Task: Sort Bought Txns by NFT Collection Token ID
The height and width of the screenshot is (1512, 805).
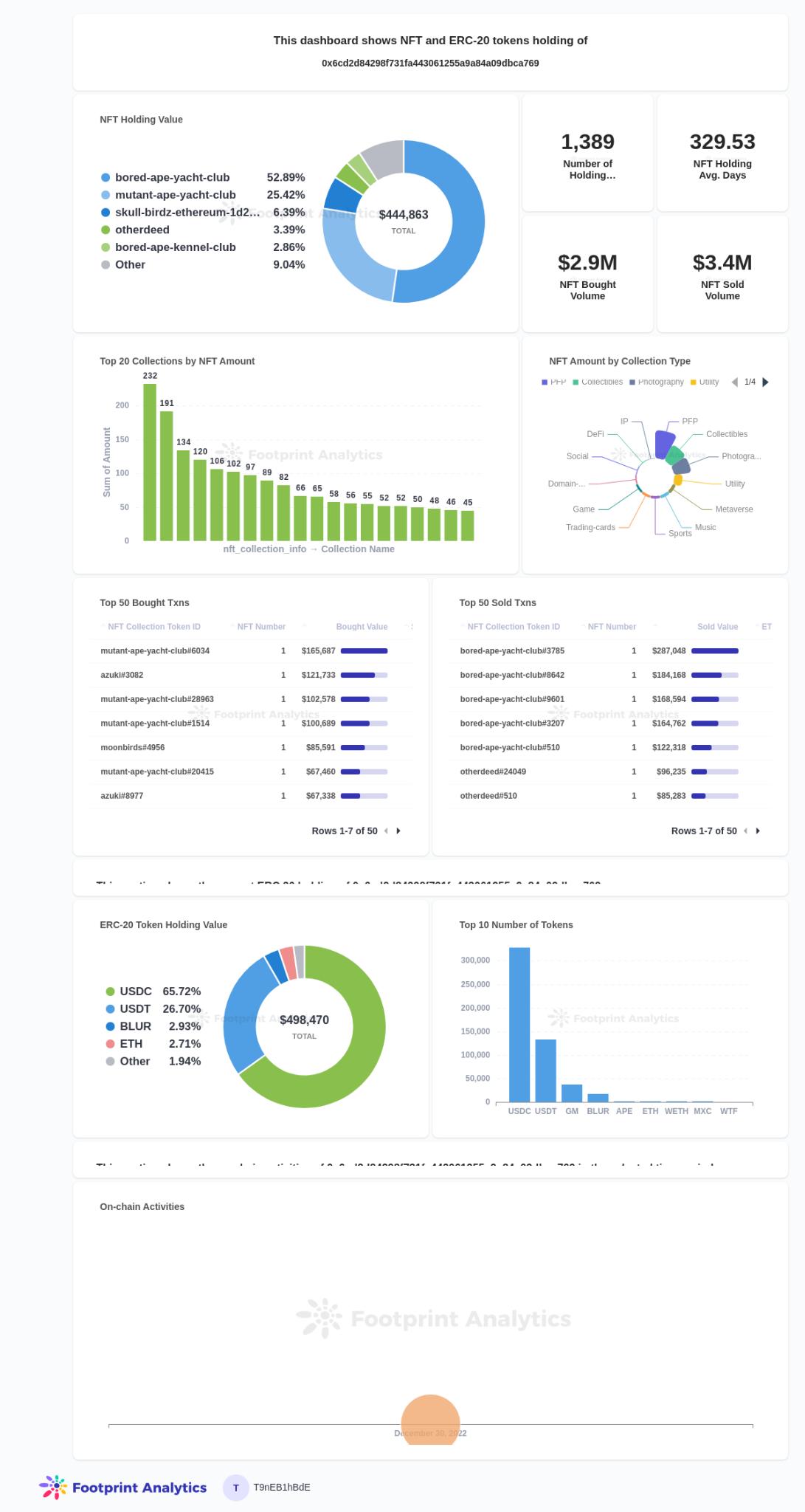Action: coord(153,627)
